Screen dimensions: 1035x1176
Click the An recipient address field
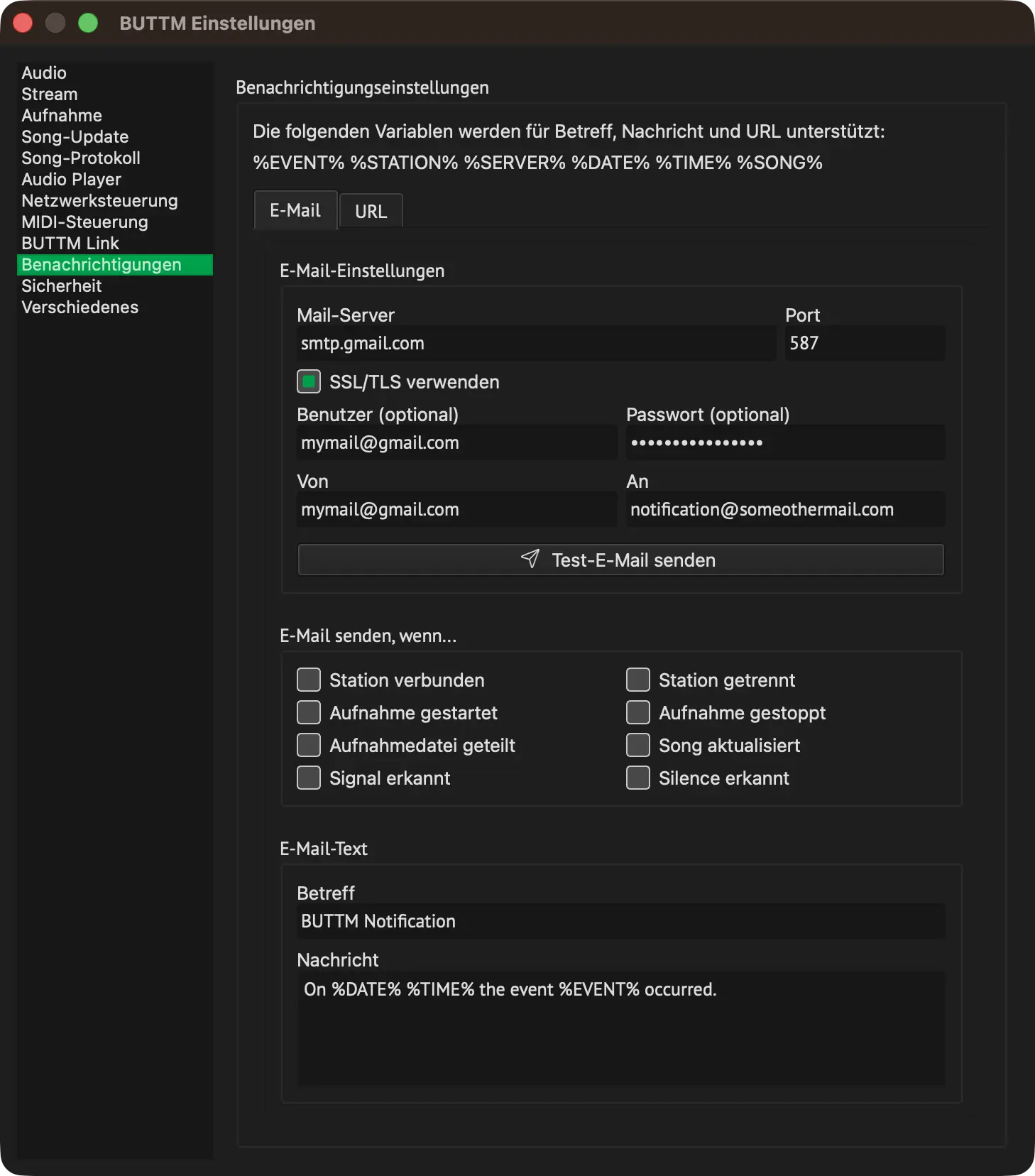[785, 509]
